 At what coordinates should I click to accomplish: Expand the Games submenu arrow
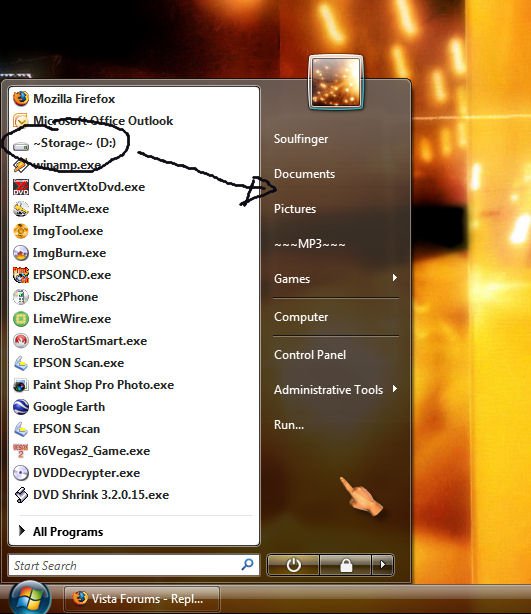[395, 278]
